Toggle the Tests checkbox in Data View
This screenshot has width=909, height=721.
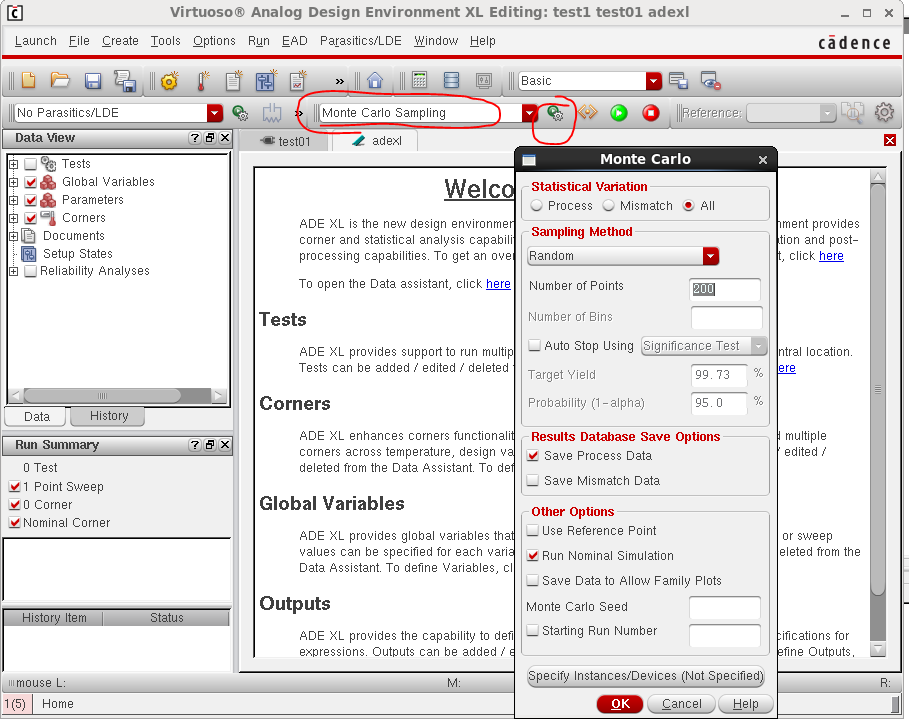[31, 164]
